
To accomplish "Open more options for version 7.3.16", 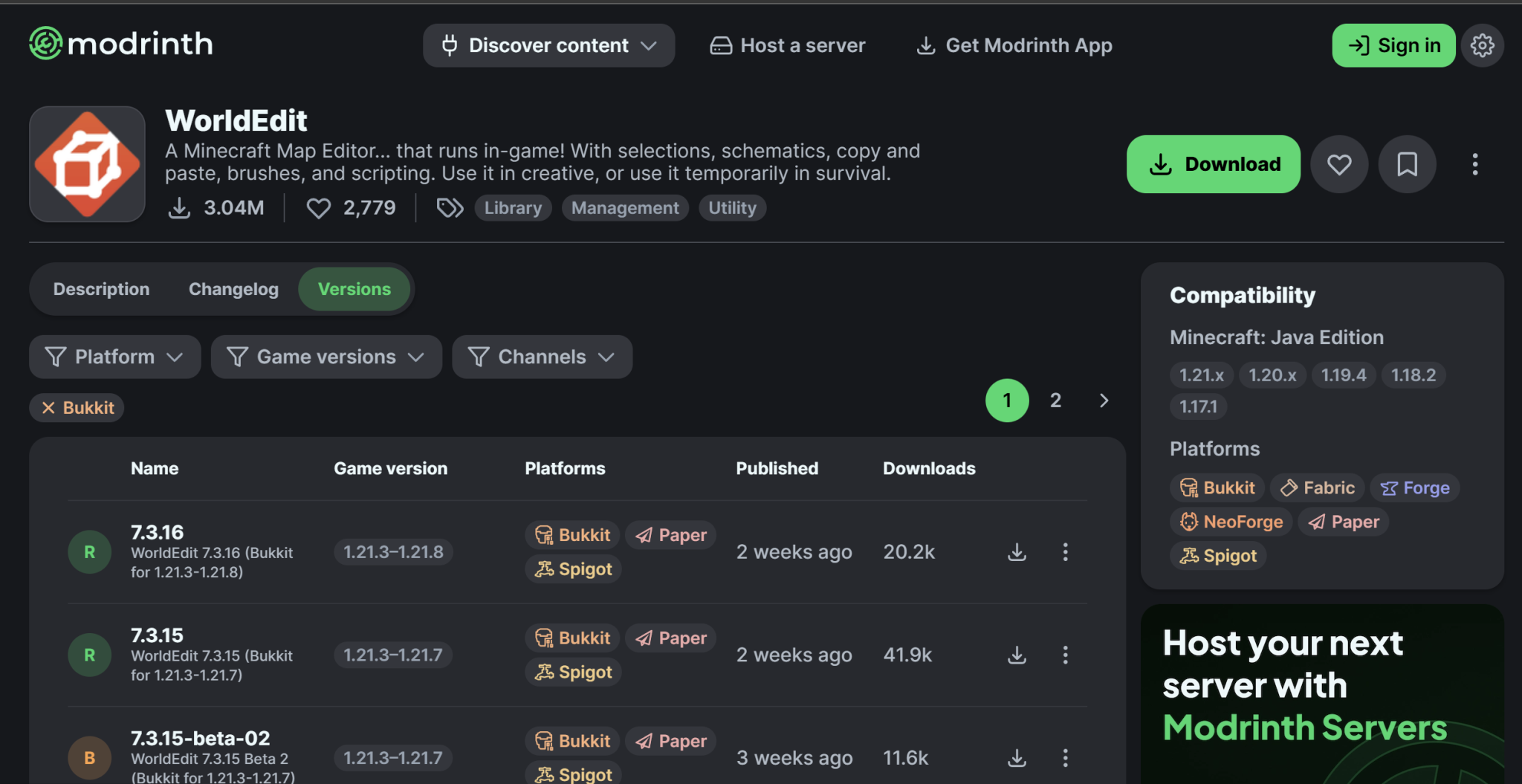I will (1065, 552).
